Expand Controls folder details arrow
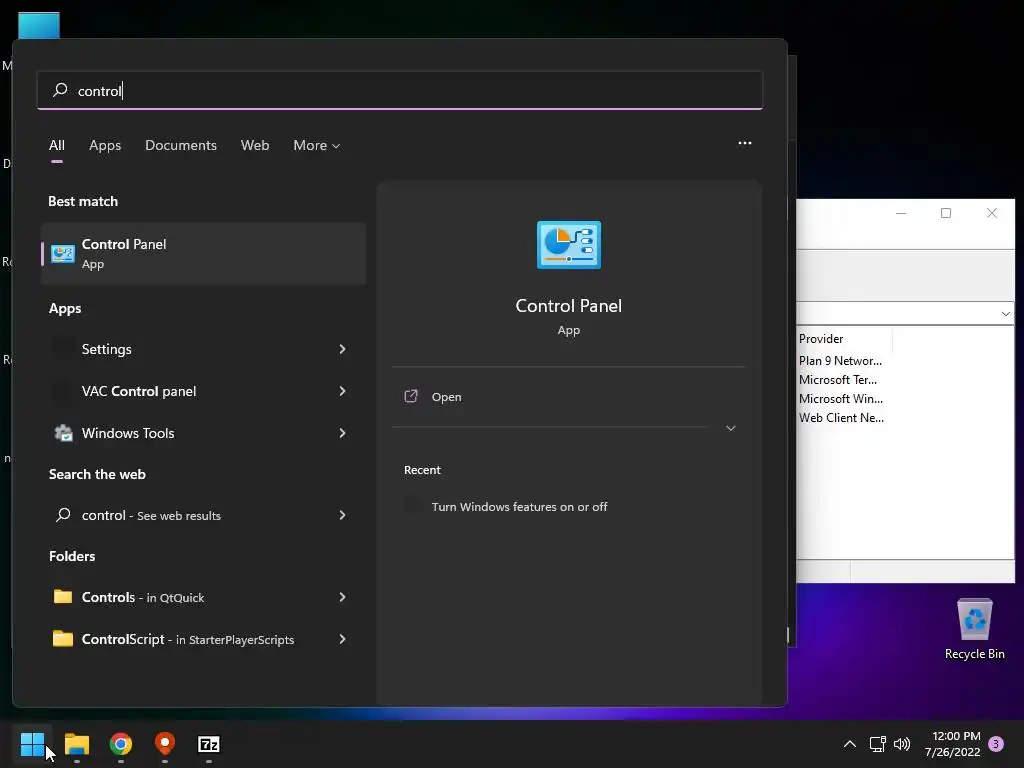Screen dimensions: 1024x768 (342, 597)
